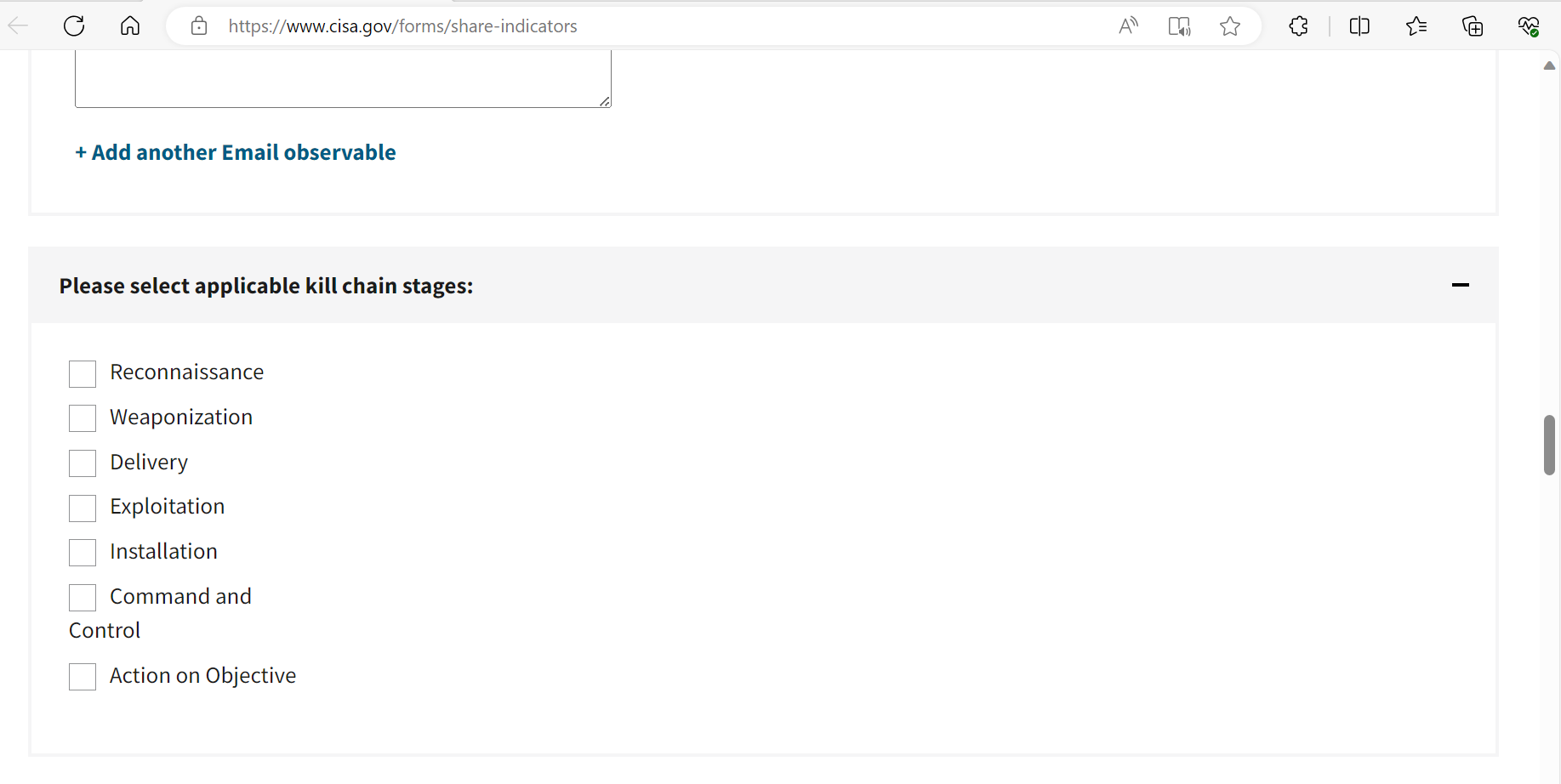This screenshot has height=784, width=1561.
Task: Click Add another Email observable link
Action: [236, 153]
